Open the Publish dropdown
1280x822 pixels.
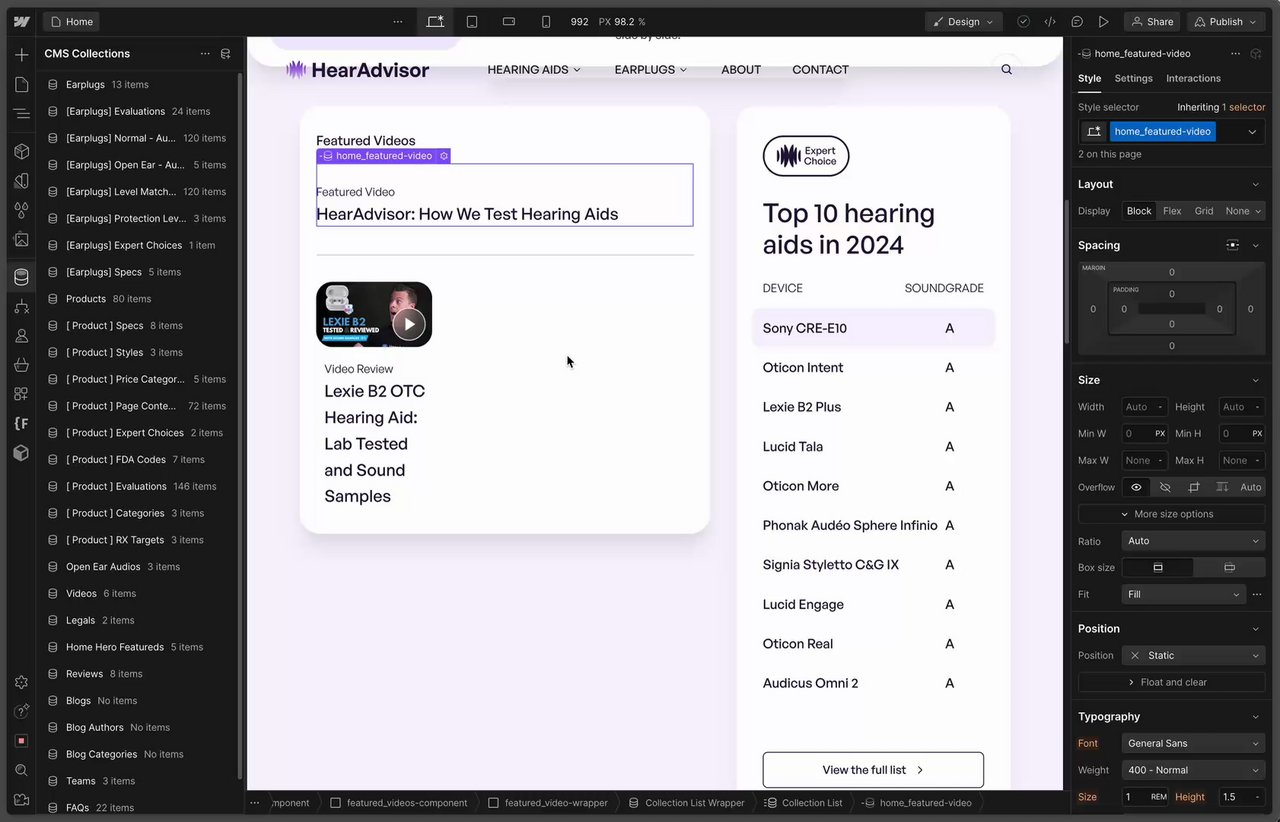pos(1226,21)
